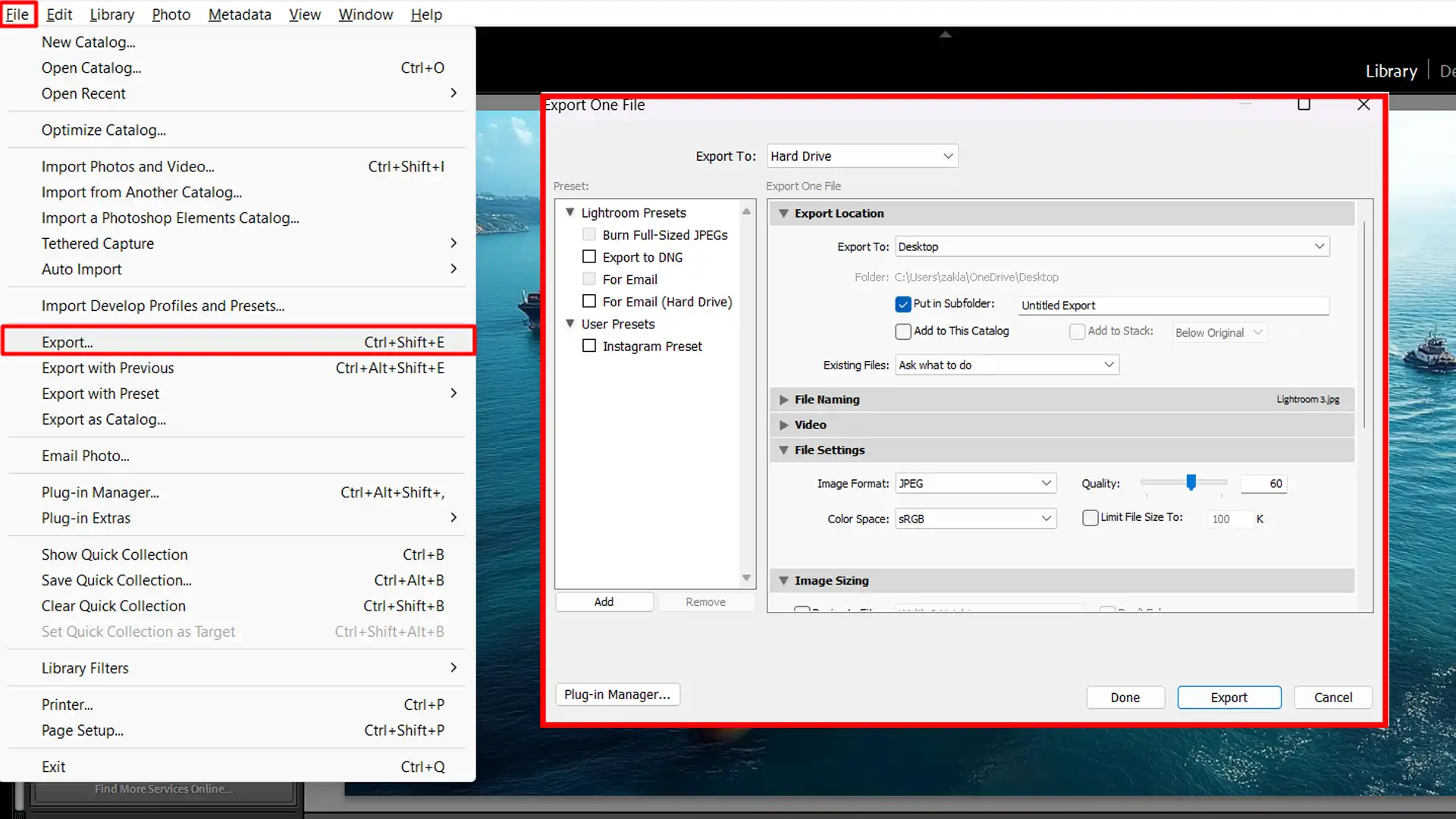Open the File menu
Image resolution: width=1456 pixels, height=819 pixels.
[17, 14]
